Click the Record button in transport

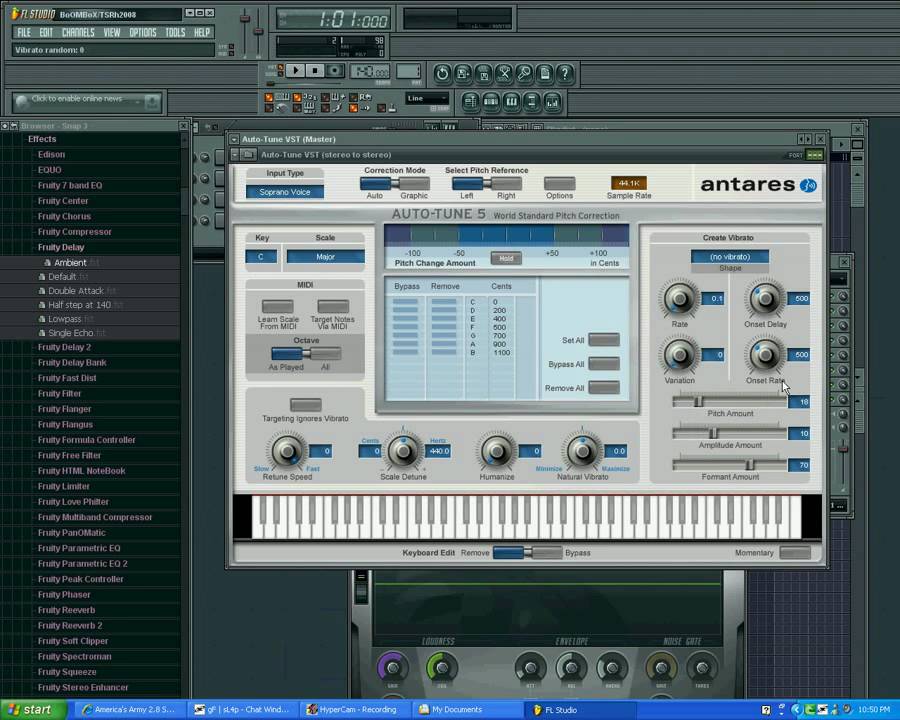pos(334,71)
